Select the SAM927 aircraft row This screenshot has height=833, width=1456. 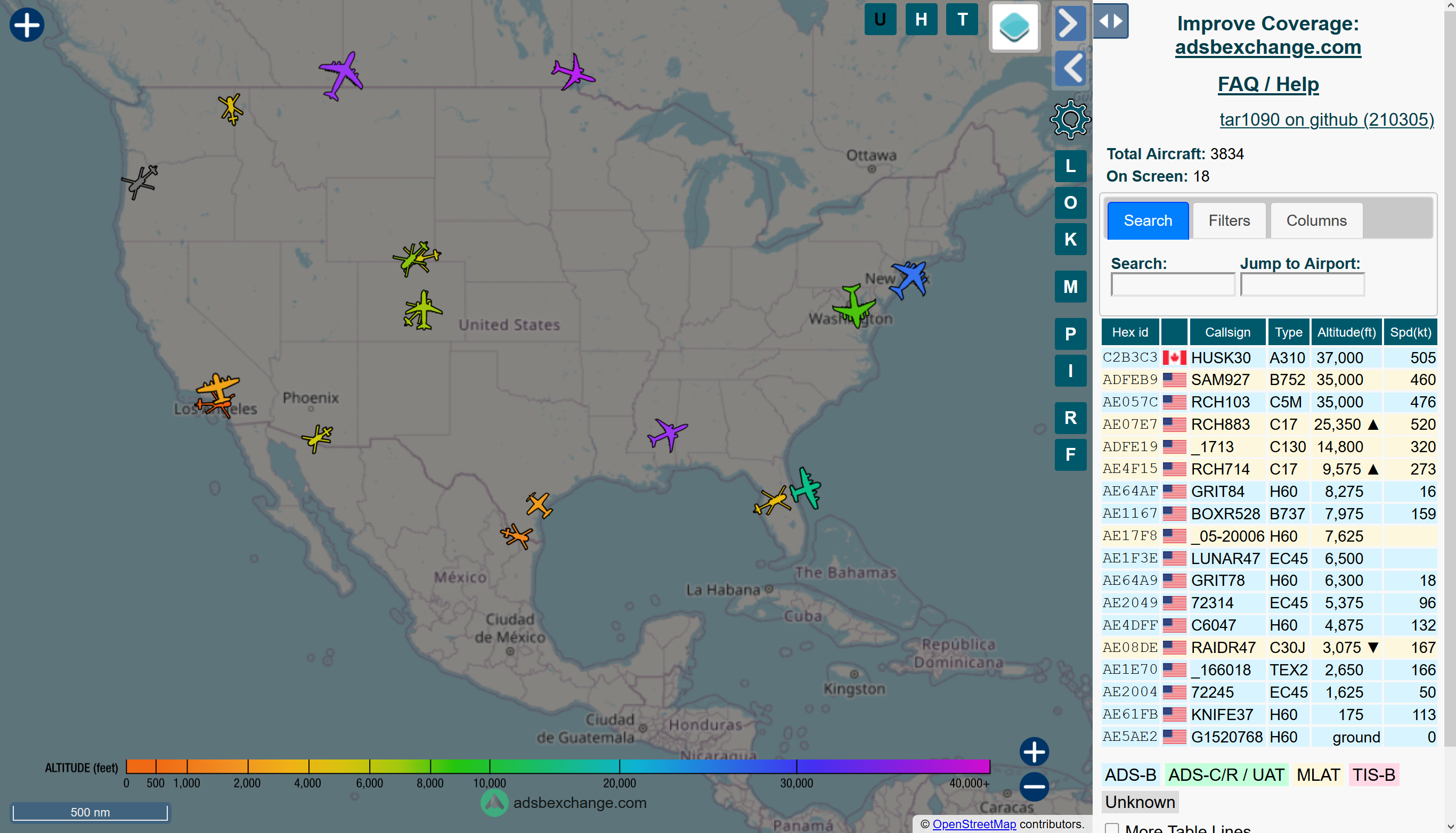1269,380
